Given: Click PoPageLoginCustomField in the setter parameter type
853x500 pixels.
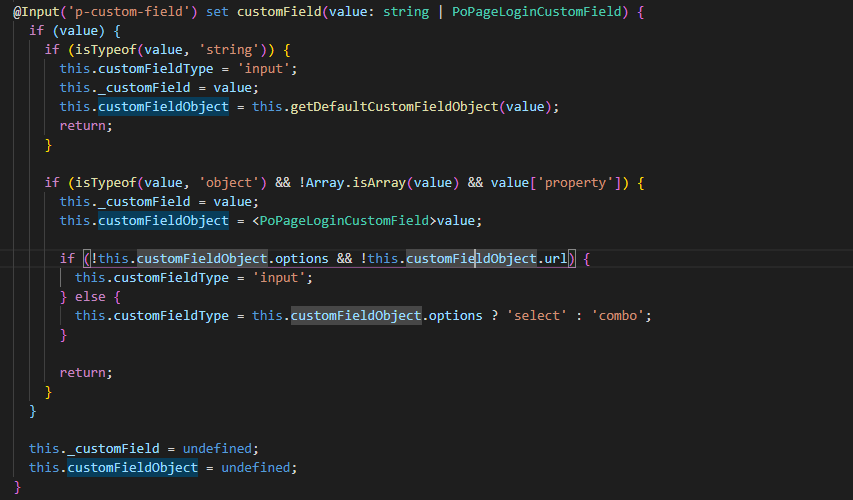Looking at the screenshot, I should (537, 11).
